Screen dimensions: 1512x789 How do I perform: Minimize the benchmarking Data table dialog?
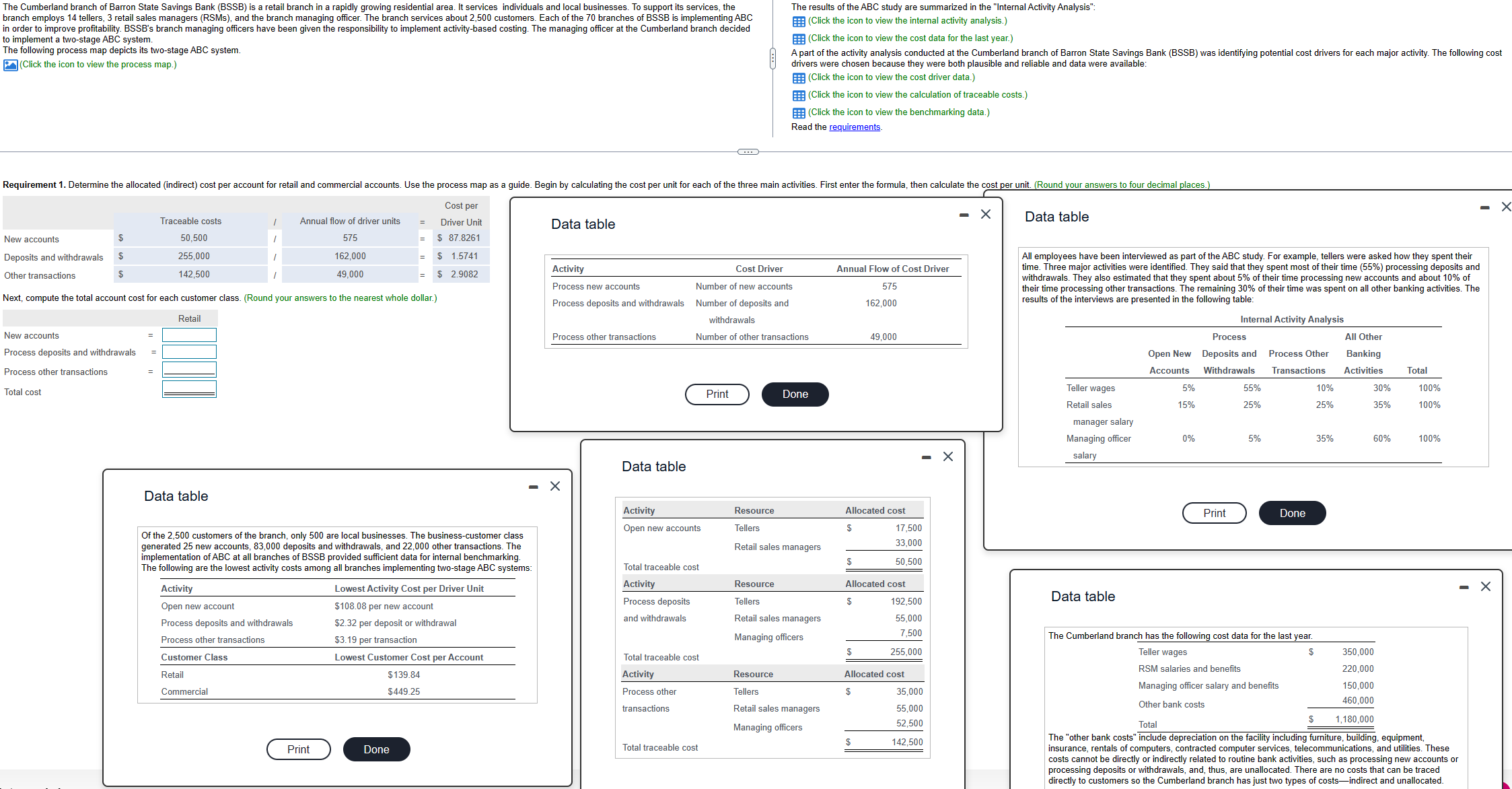click(533, 487)
